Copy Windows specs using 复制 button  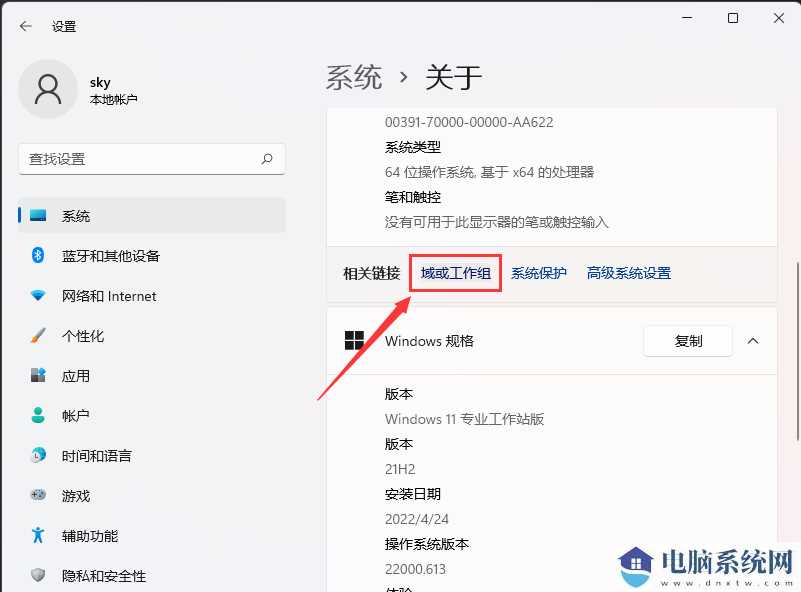tap(687, 341)
